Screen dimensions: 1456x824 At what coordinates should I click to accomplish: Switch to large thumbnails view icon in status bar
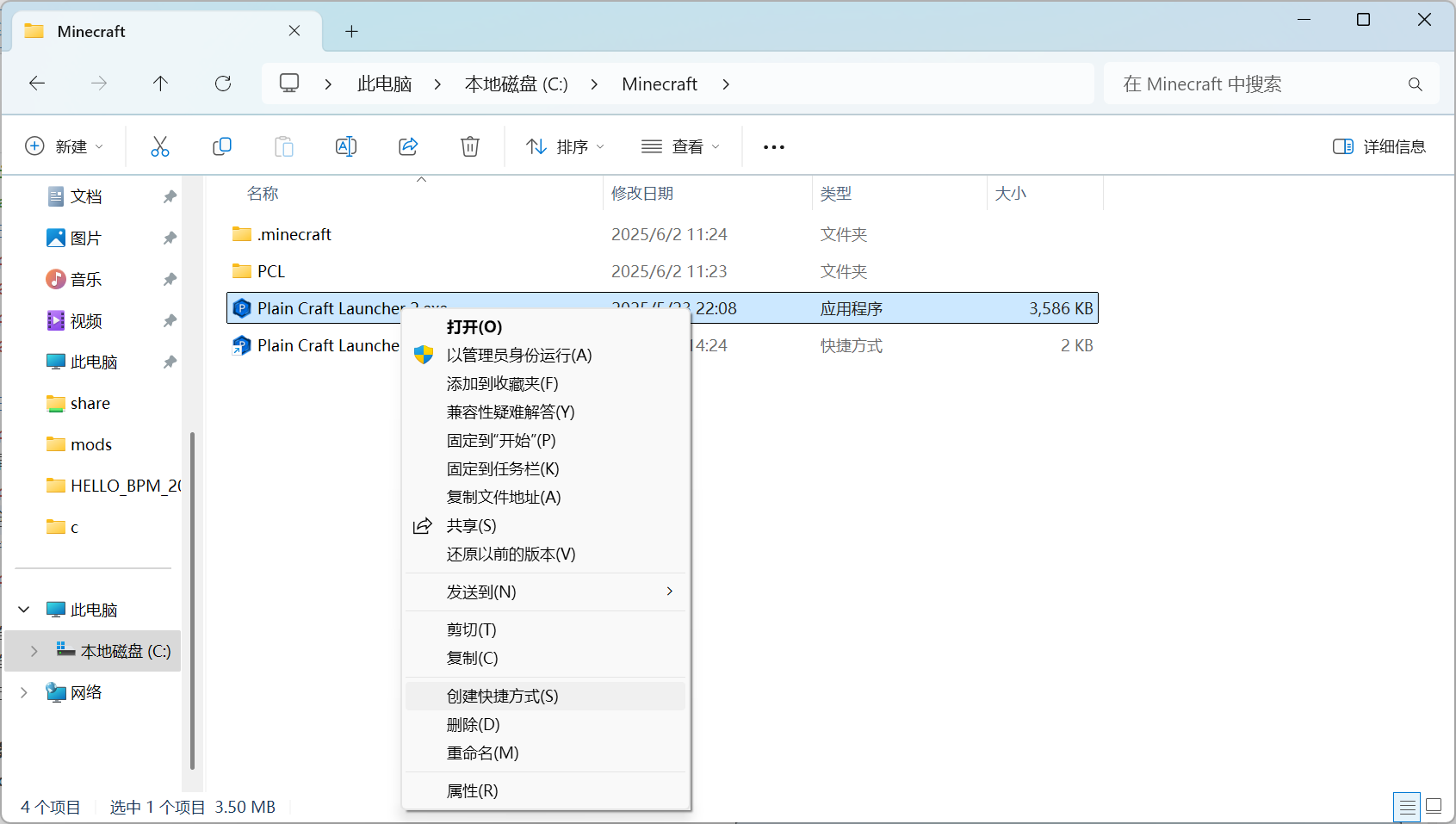point(1434,806)
